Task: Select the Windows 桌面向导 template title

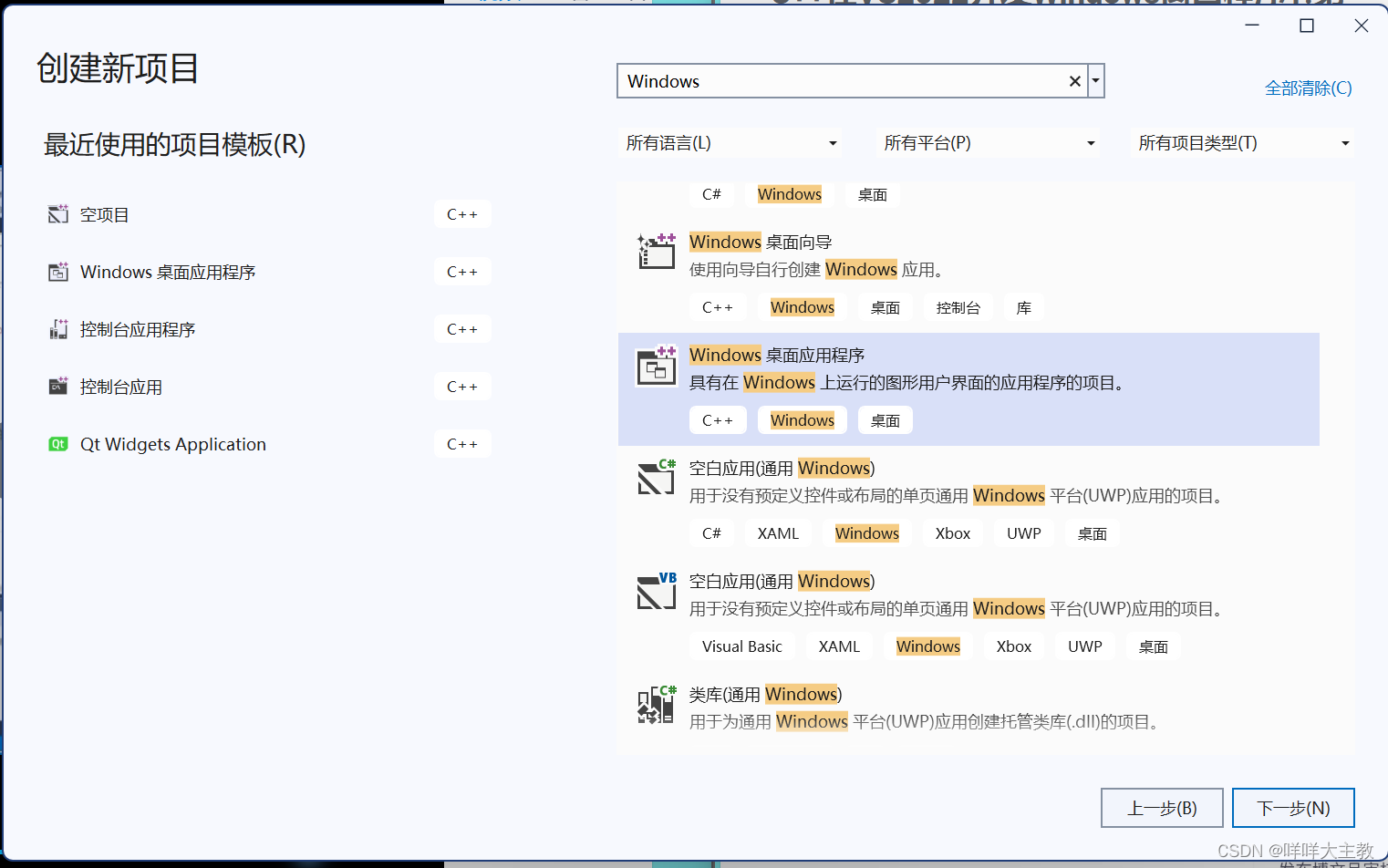Action: [761, 242]
